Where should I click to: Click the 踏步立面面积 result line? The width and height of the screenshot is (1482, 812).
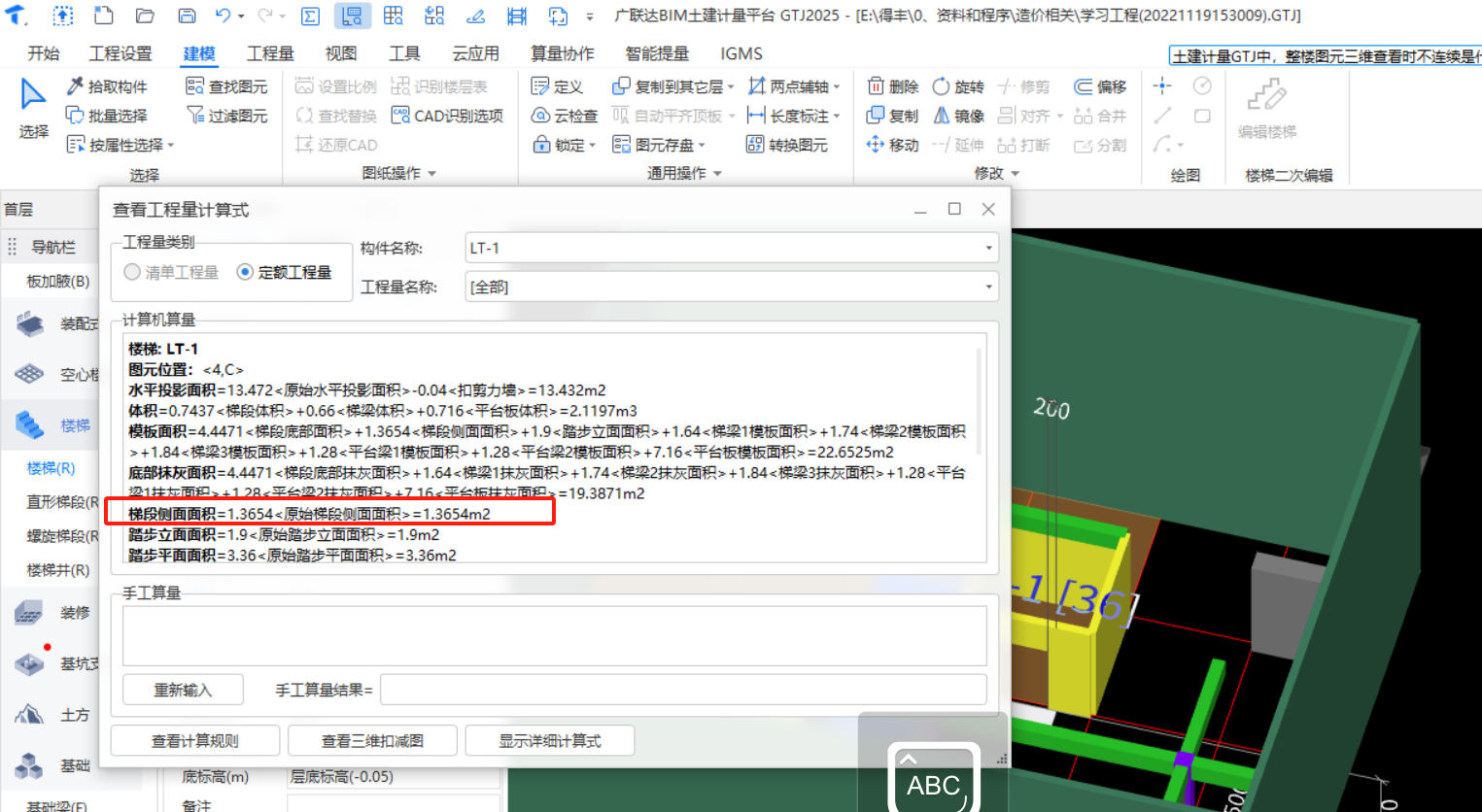(284, 535)
